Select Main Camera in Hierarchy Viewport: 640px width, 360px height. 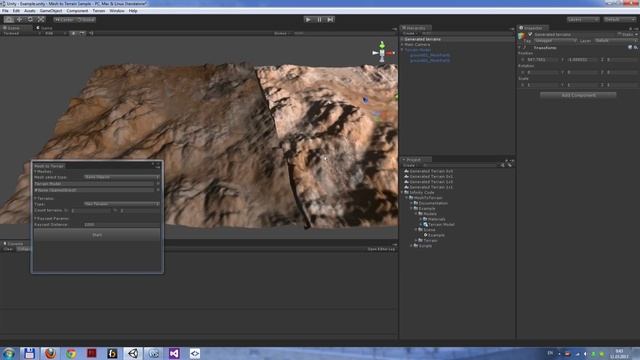coord(417,44)
